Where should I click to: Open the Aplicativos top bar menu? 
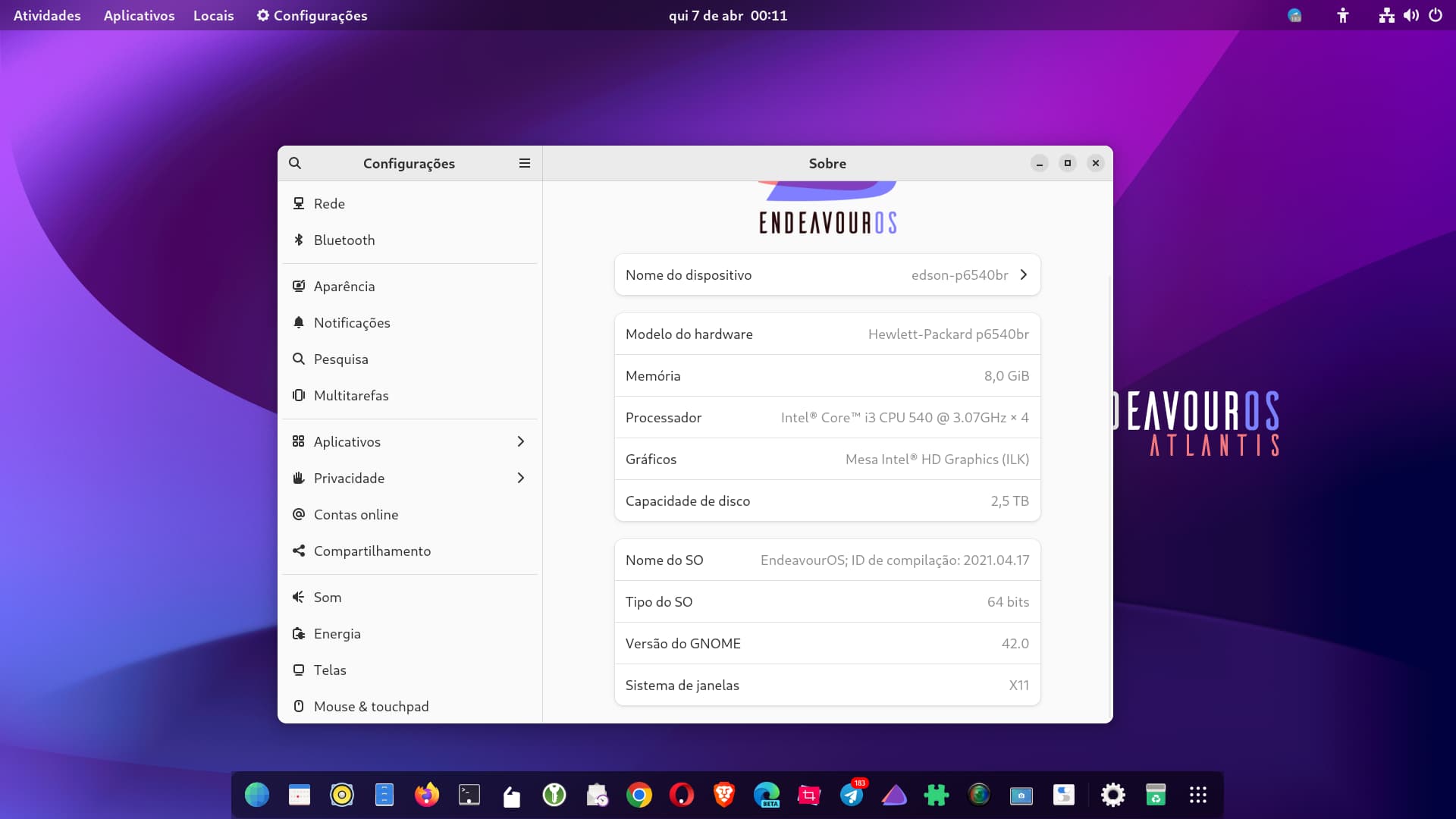139,15
